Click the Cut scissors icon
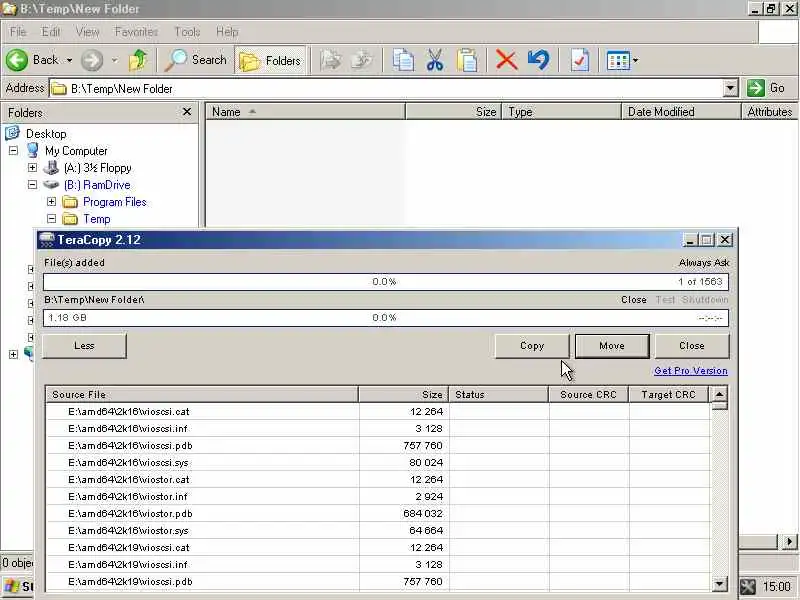 point(435,60)
